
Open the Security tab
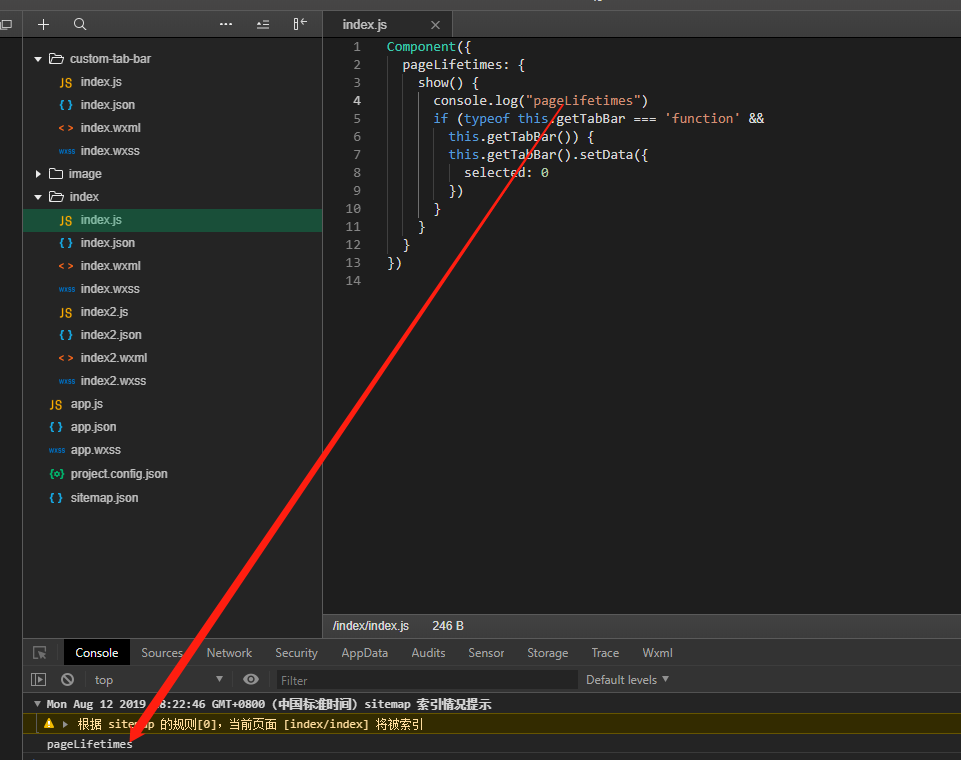pos(296,653)
